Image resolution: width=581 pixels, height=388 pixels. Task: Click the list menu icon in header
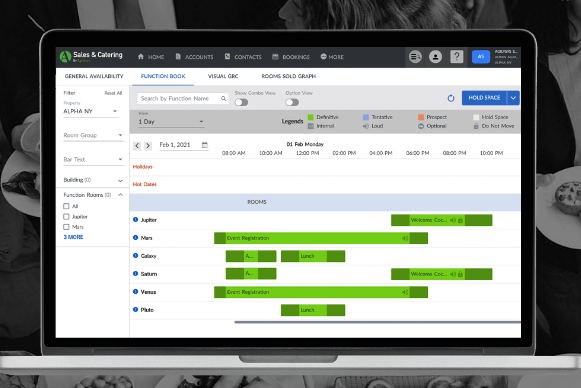coord(415,57)
